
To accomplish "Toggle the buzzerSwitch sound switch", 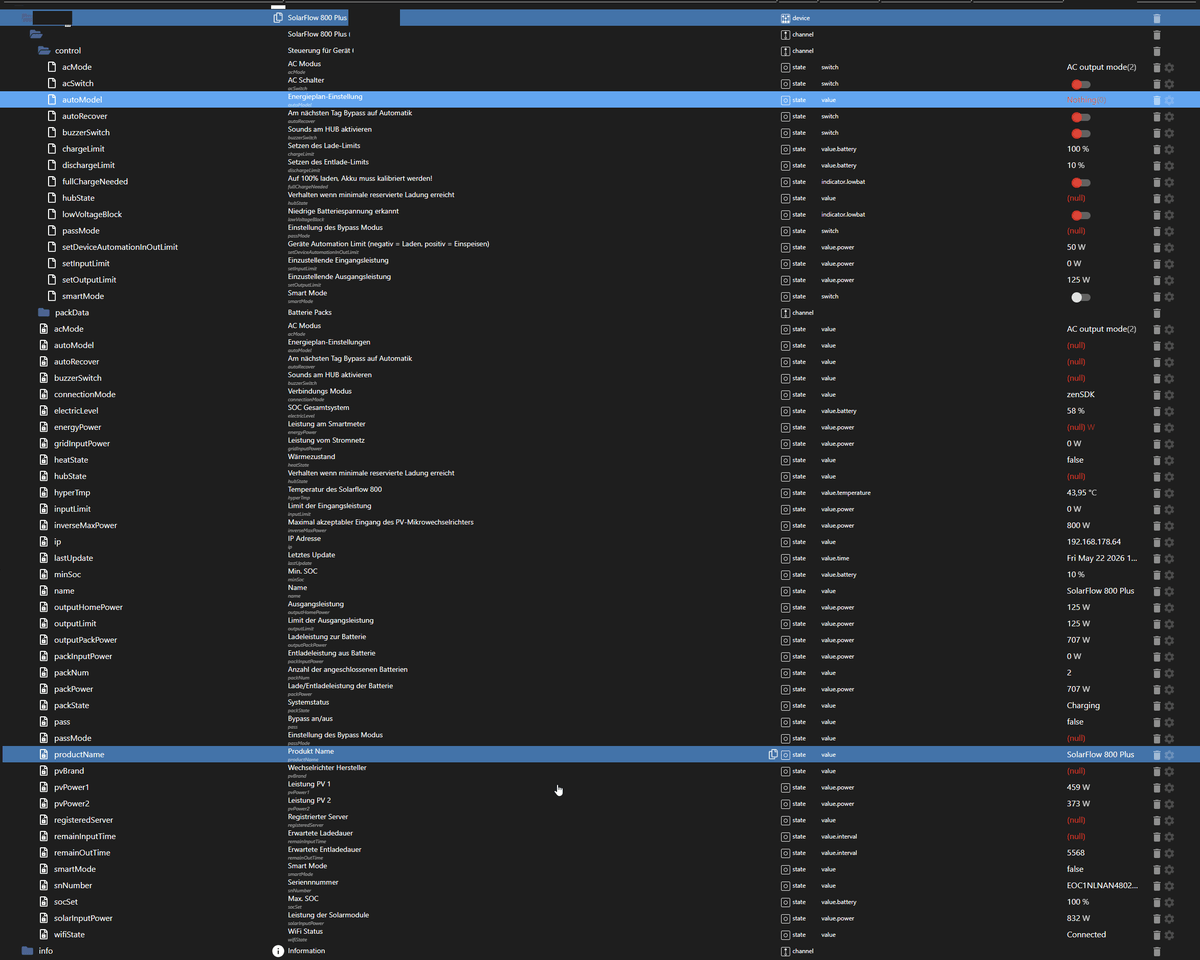I will (1080, 133).
